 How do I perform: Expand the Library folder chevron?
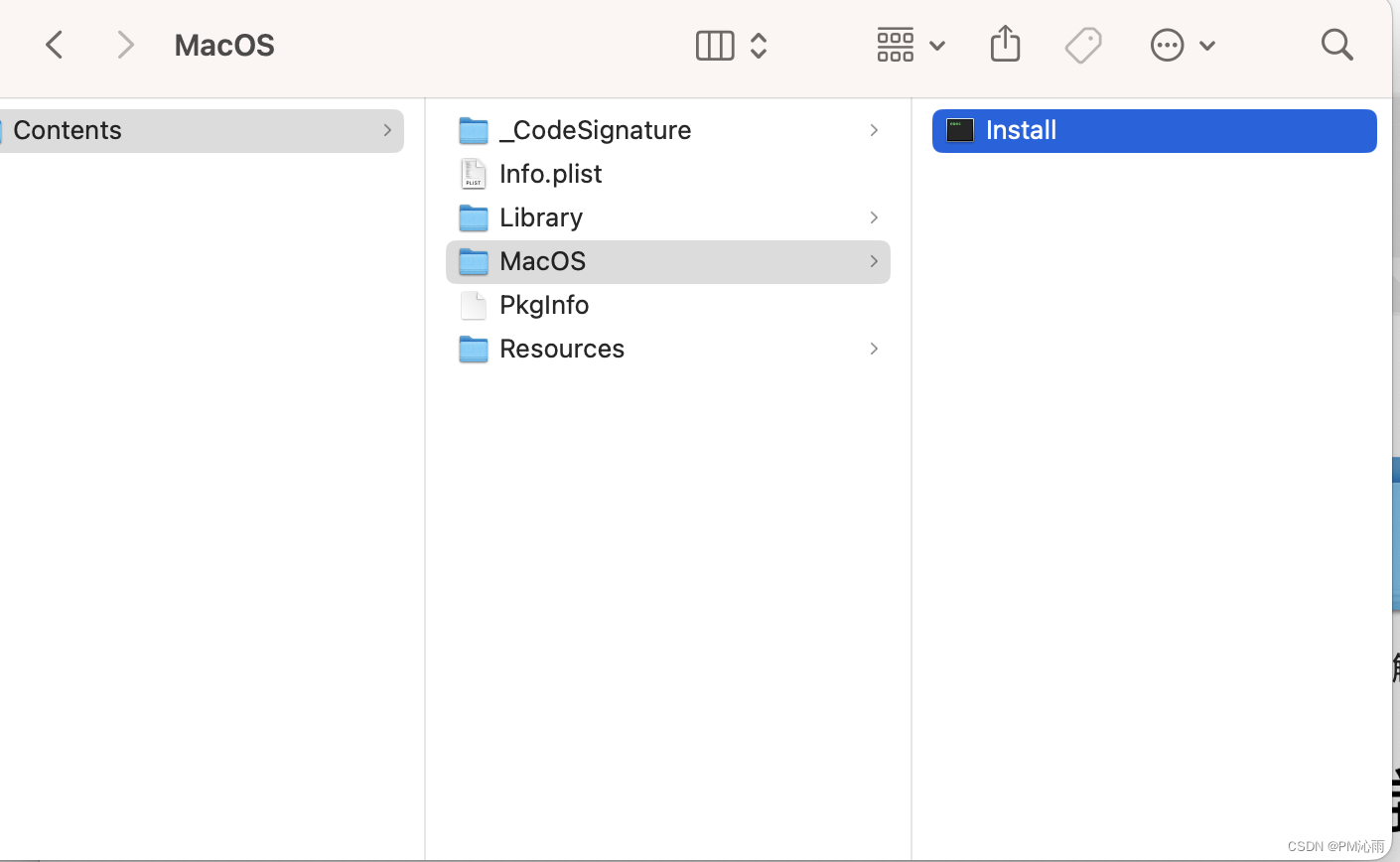(874, 217)
